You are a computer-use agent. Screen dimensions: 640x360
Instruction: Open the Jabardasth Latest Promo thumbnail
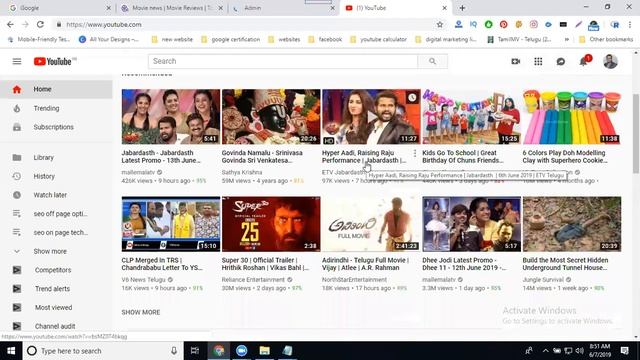click(171, 117)
